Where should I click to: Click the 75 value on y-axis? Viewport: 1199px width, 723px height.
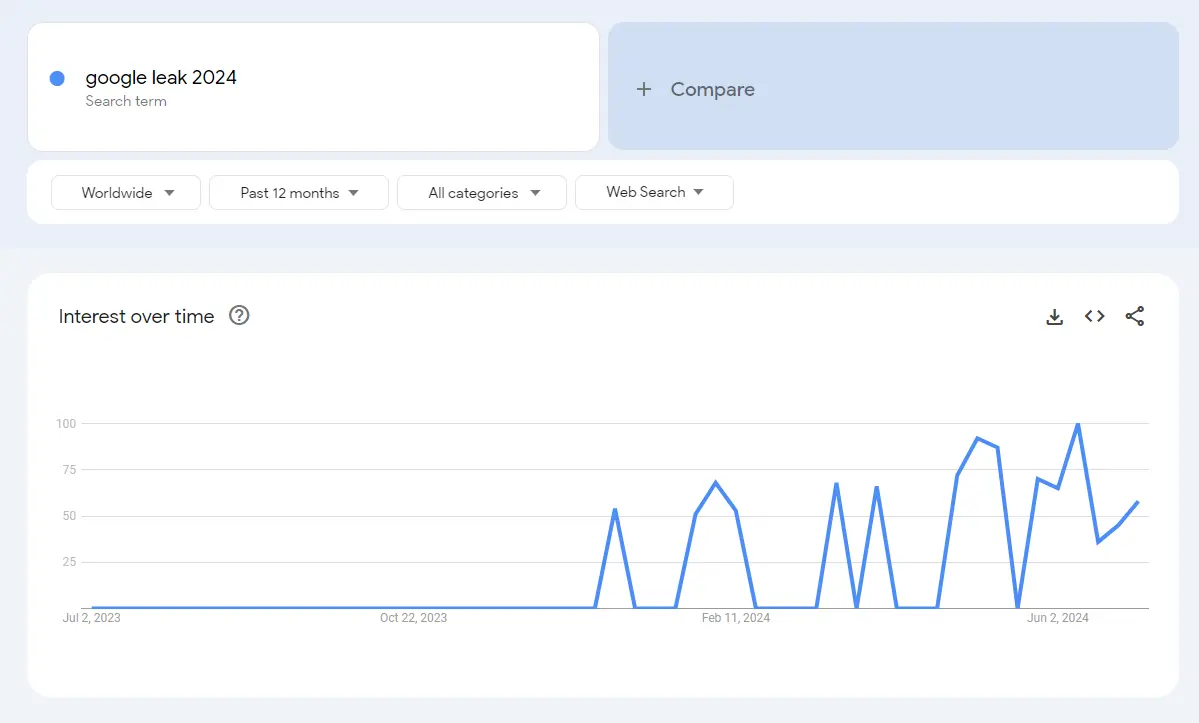70,469
